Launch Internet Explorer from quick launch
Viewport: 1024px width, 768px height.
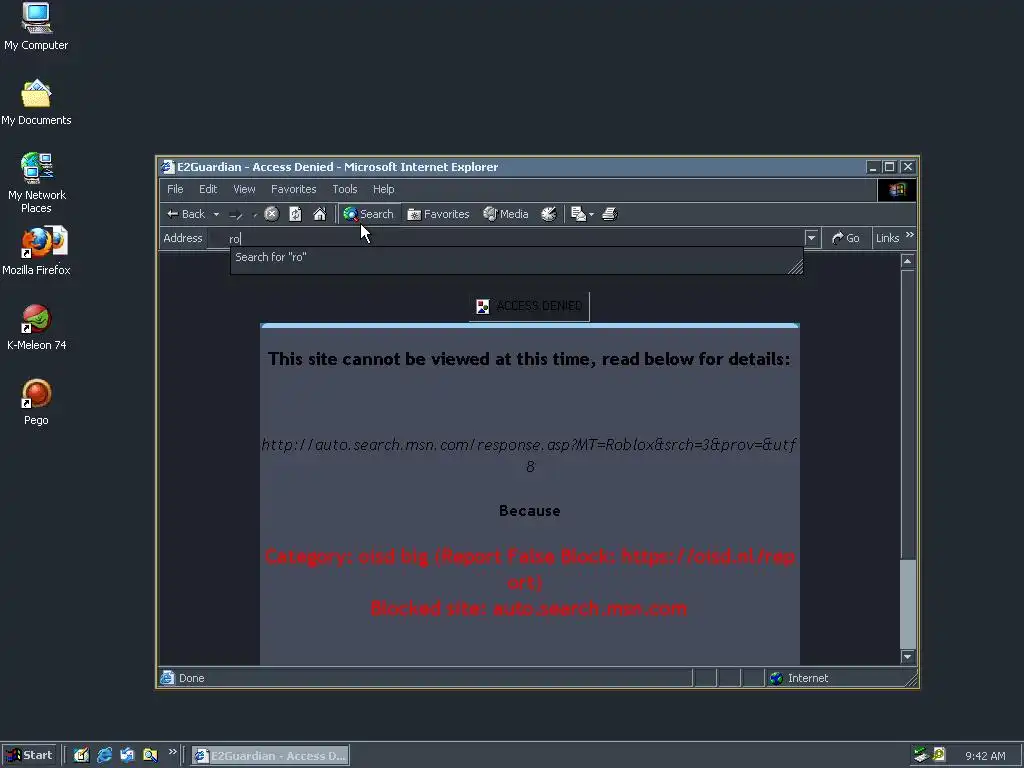click(104, 756)
